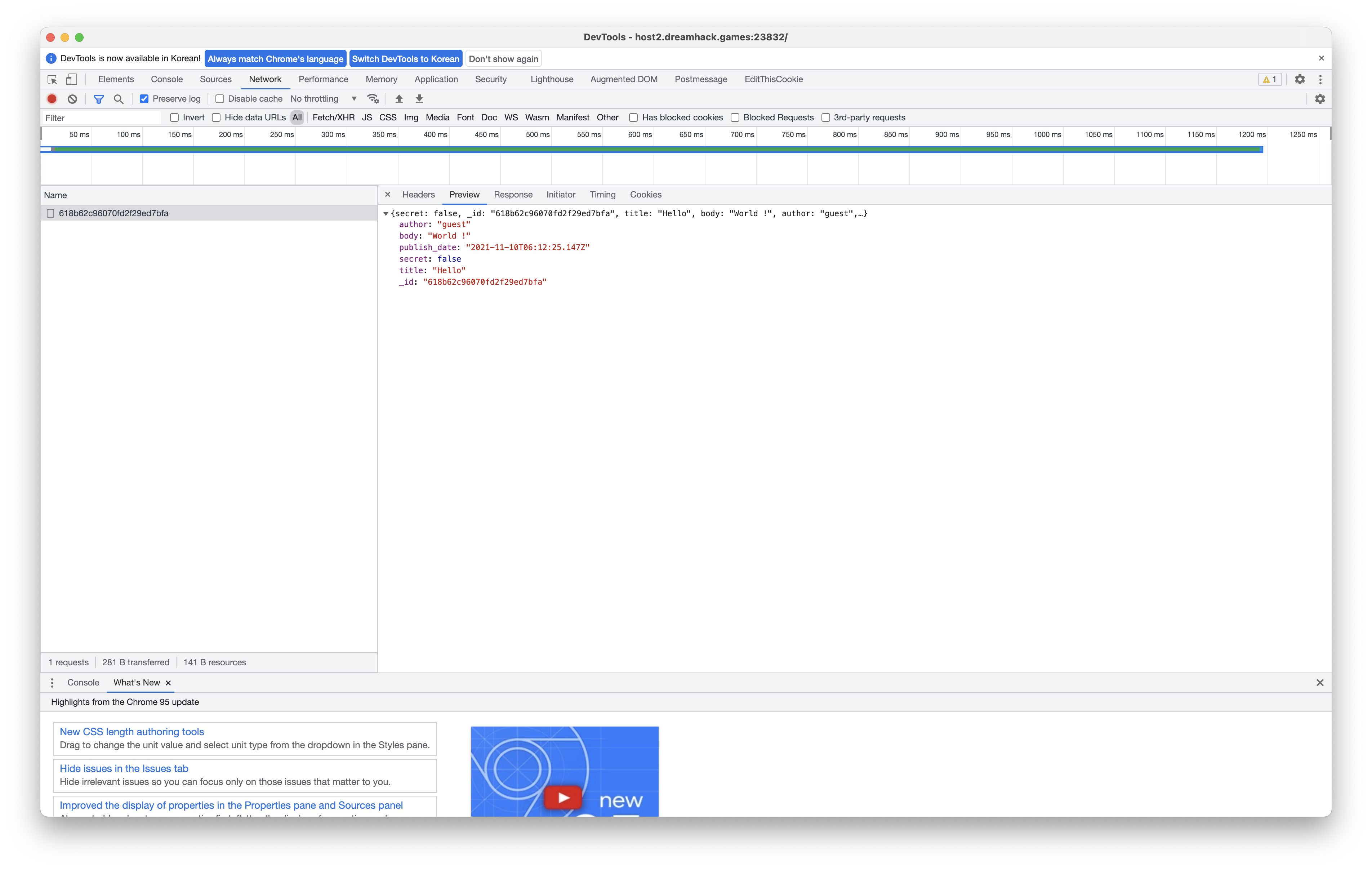Screen dimensions: 1372x870
Task: Toggle device toolbar icon
Action: point(72,79)
